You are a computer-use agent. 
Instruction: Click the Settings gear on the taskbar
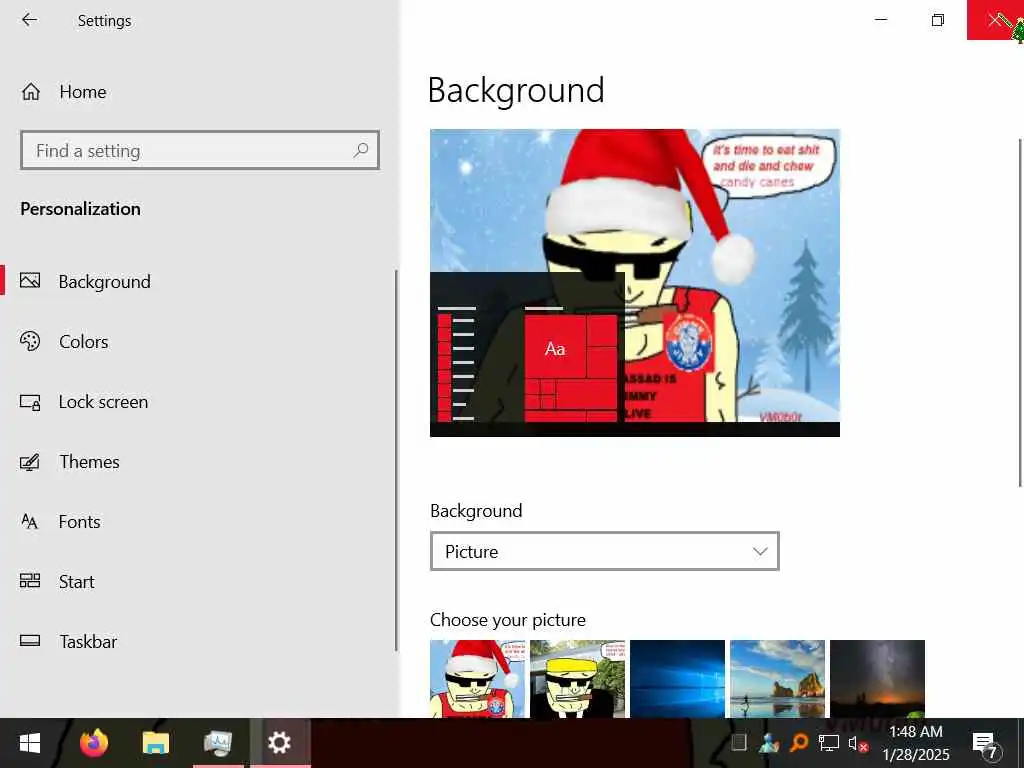click(280, 743)
